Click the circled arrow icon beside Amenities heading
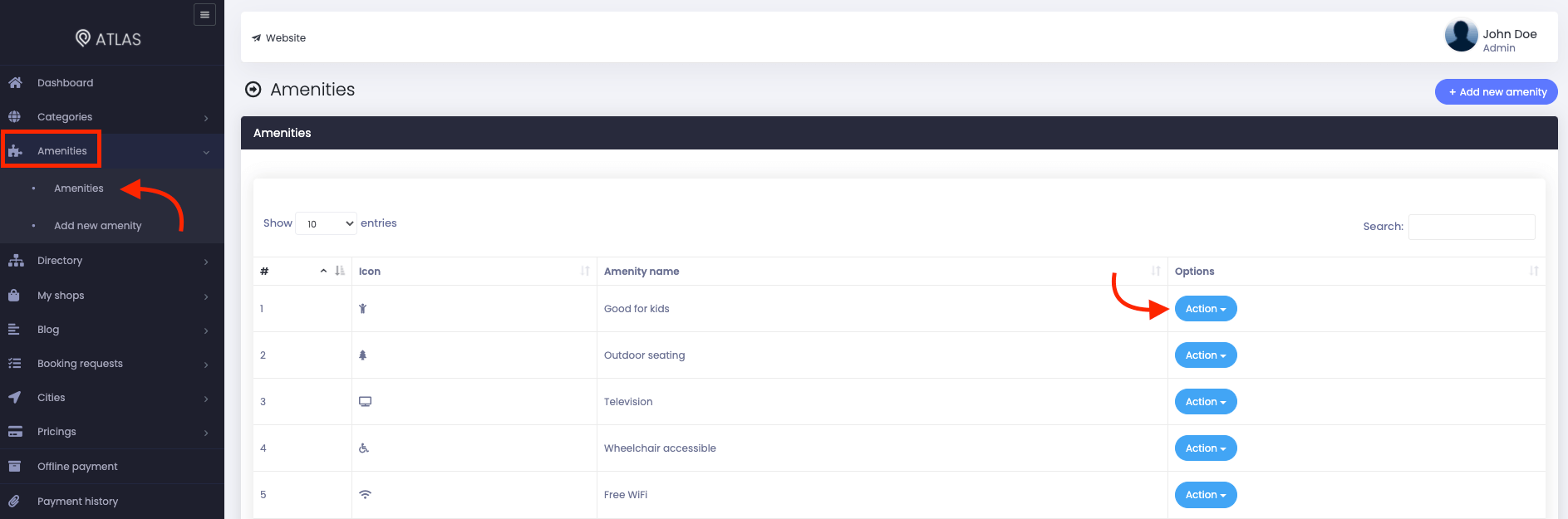This screenshot has height=519, width=1568. [253, 90]
